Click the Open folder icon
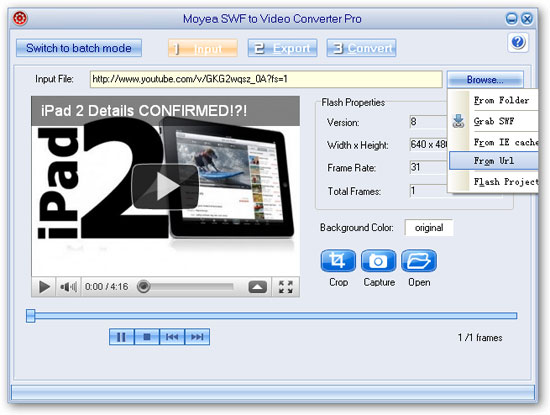The image size is (550, 415). click(x=419, y=261)
